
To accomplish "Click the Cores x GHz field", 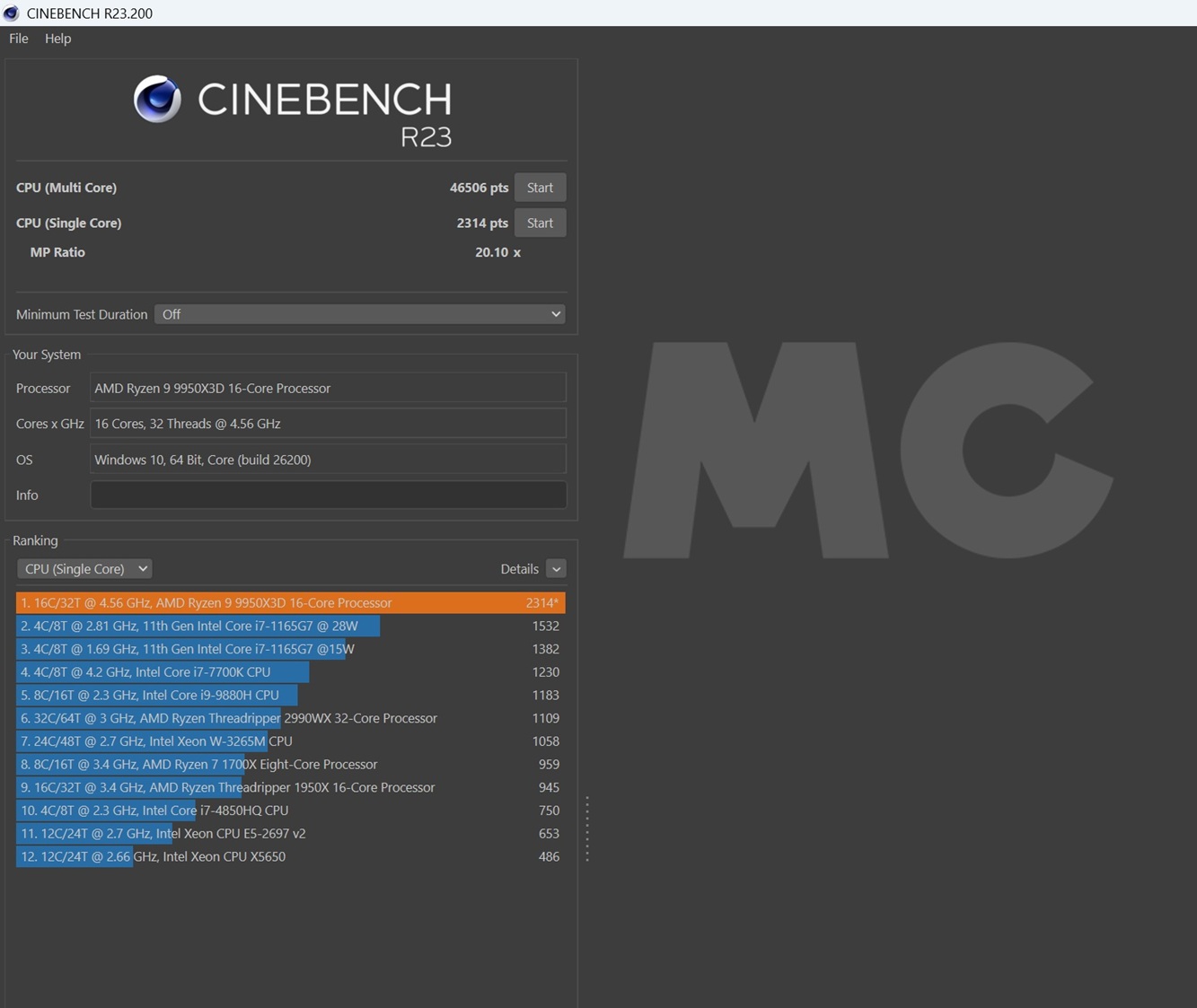I will tap(328, 424).
